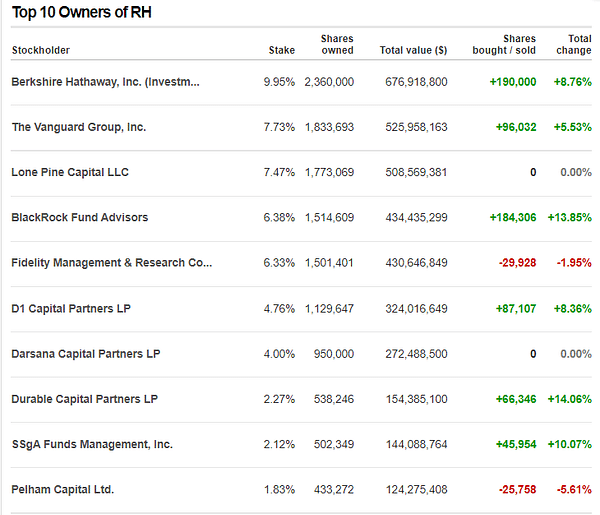600x515 pixels.
Task: Select shares owned 950,000
Action: click(x=334, y=354)
